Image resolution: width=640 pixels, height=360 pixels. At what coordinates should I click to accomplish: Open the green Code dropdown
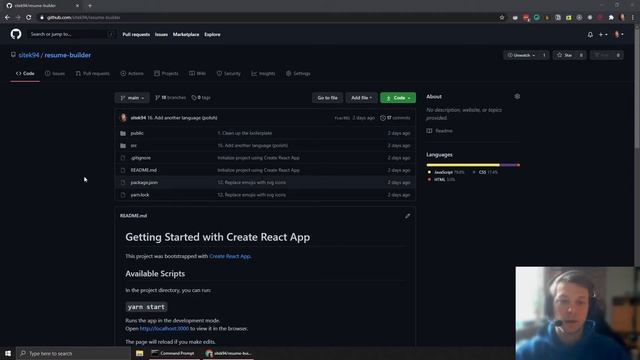pyautogui.click(x=398, y=98)
